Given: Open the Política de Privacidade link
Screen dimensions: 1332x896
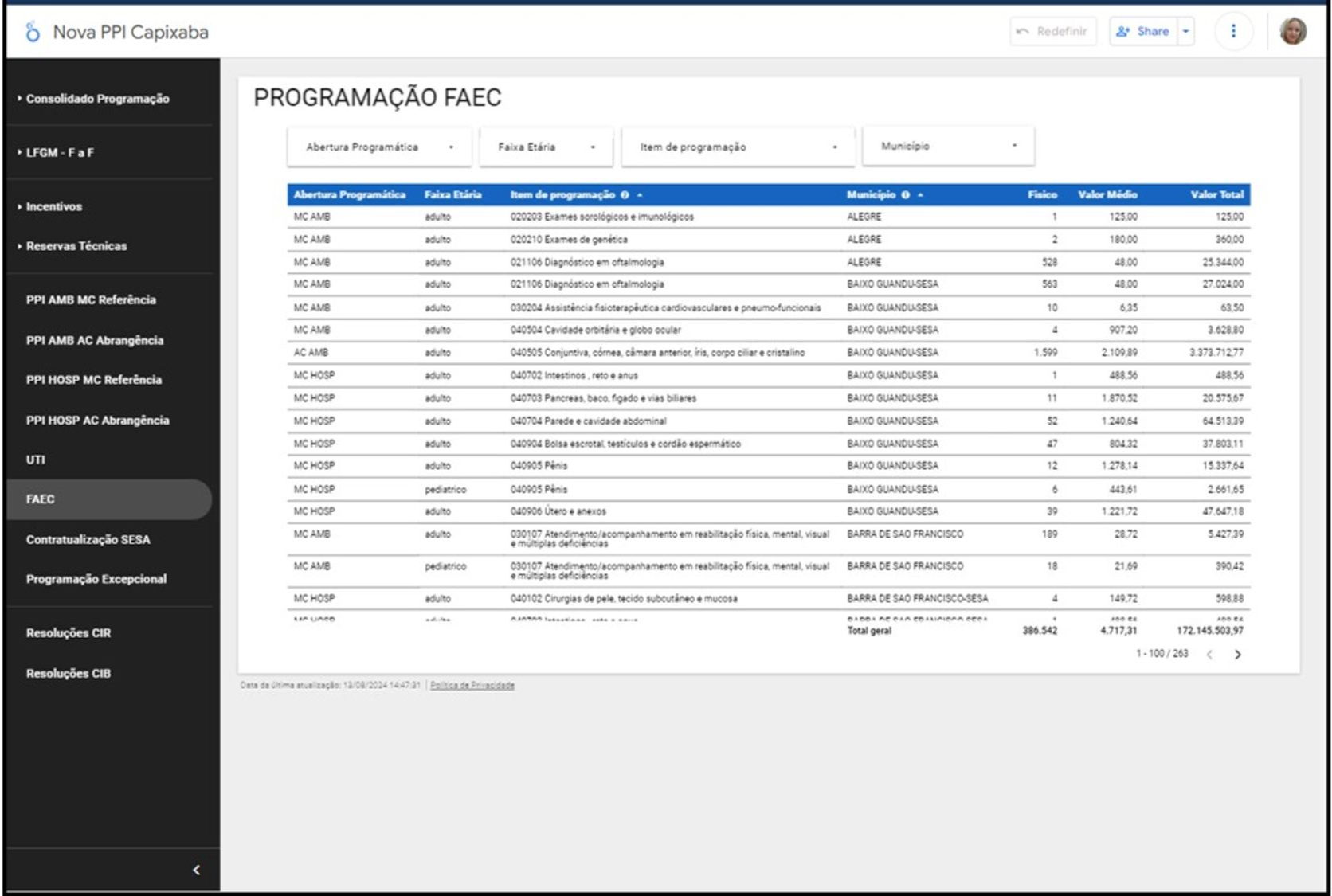Looking at the screenshot, I should pyautogui.click(x=472, y=685).
